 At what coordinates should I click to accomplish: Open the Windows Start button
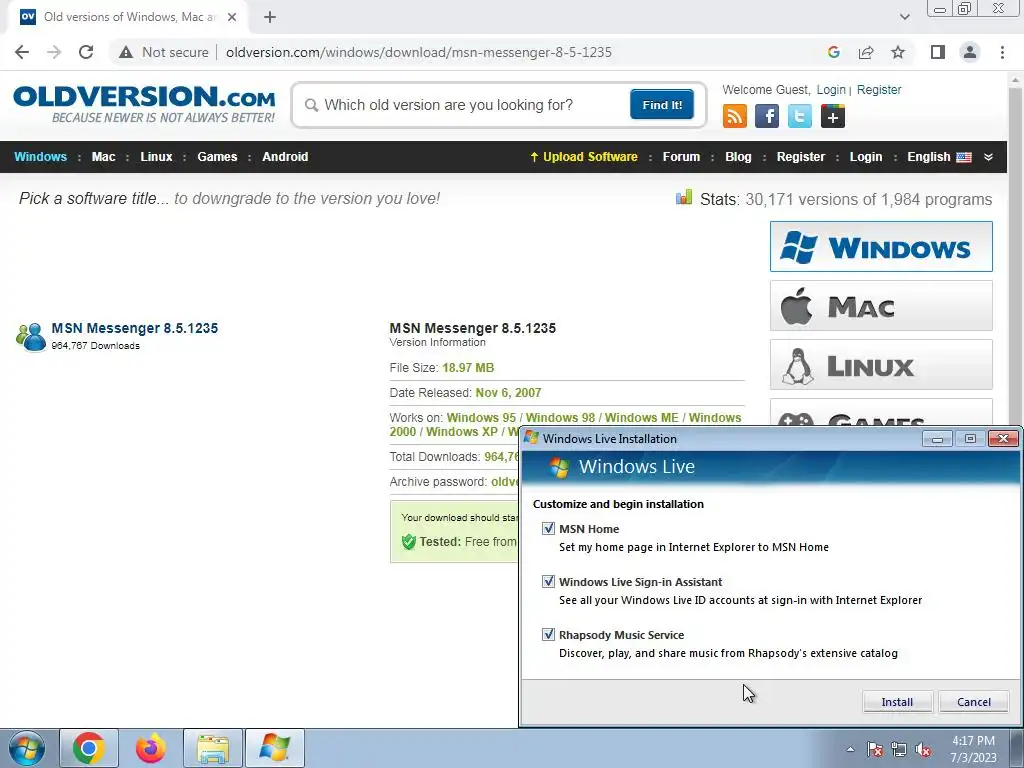tap(27, 748)
